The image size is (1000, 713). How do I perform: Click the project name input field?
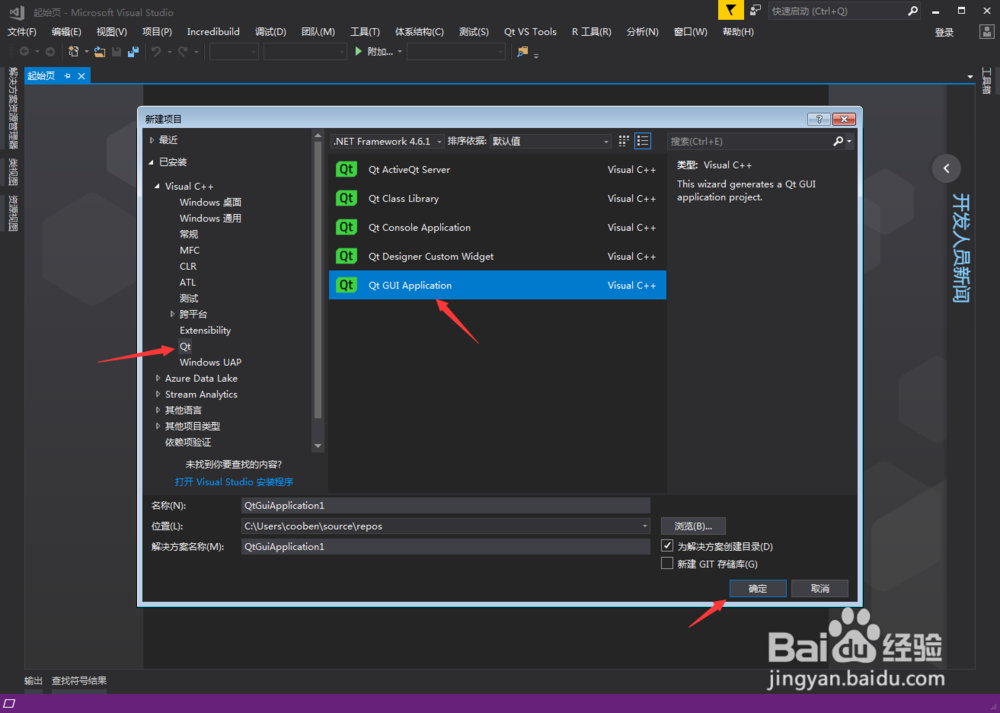click(445, 505)
